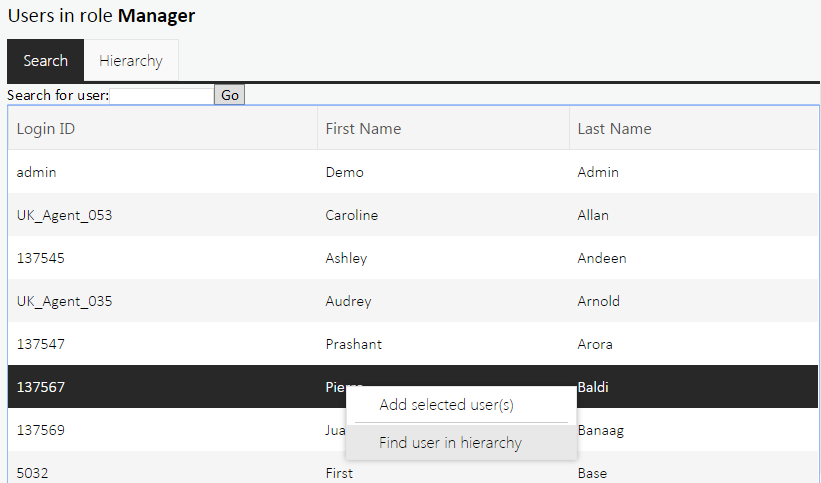Switch to the Search tab
The width and height of the screenshot is (821, 483).
(x=46, y=60)
